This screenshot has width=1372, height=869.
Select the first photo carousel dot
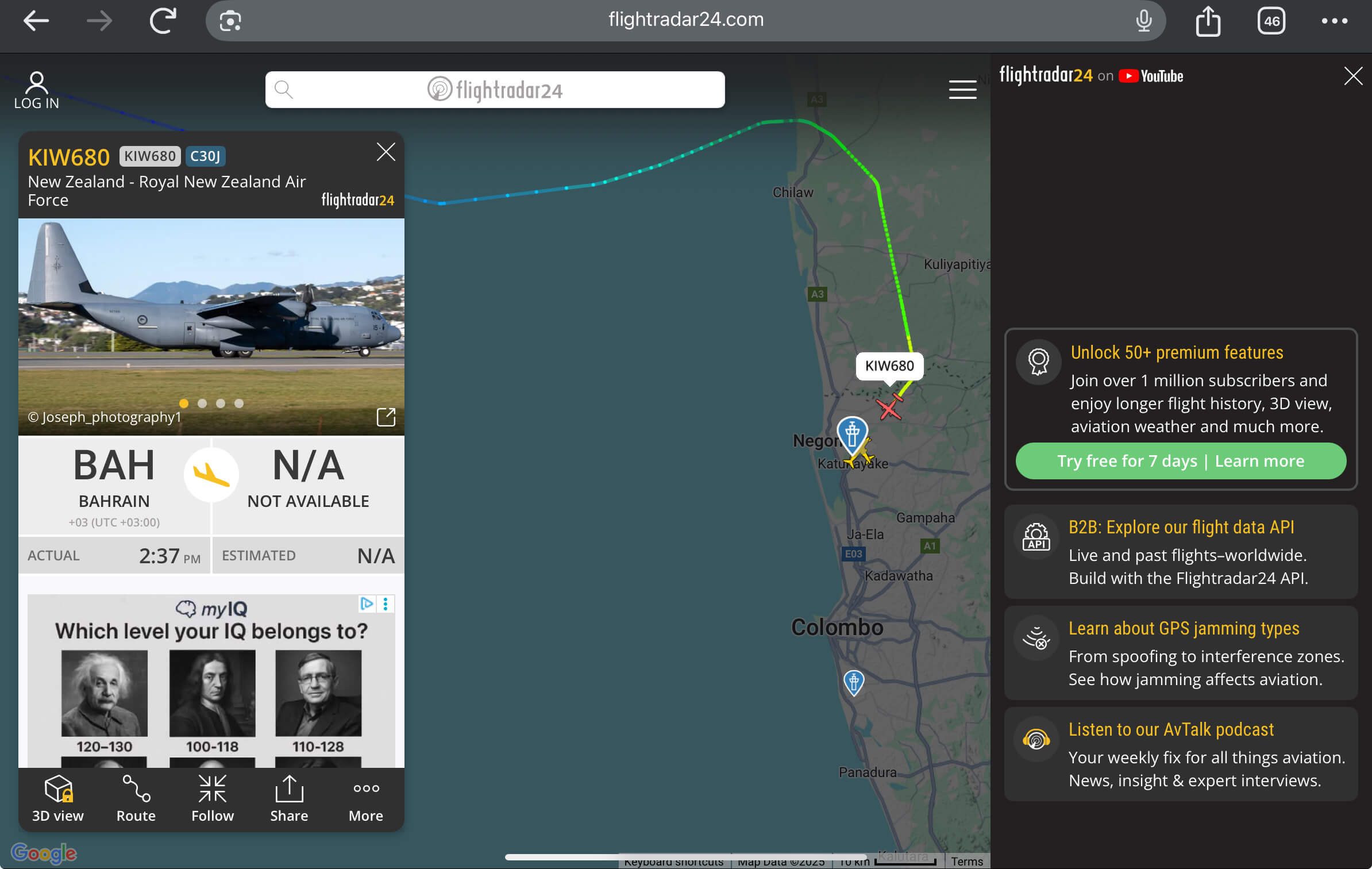(x=184, y=403)
